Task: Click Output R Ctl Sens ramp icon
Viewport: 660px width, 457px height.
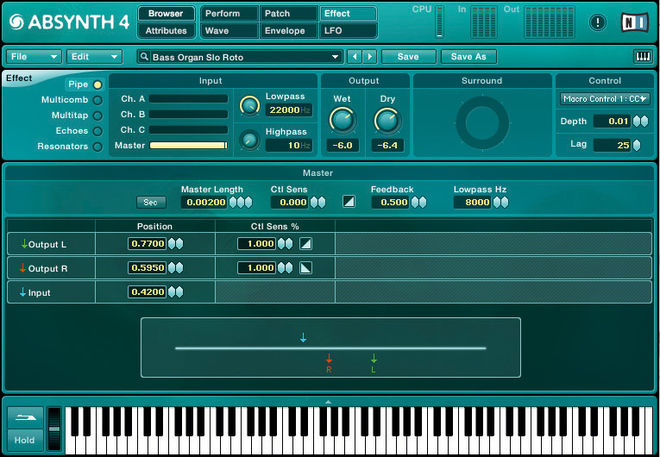Action: click(x=306, y=268)
